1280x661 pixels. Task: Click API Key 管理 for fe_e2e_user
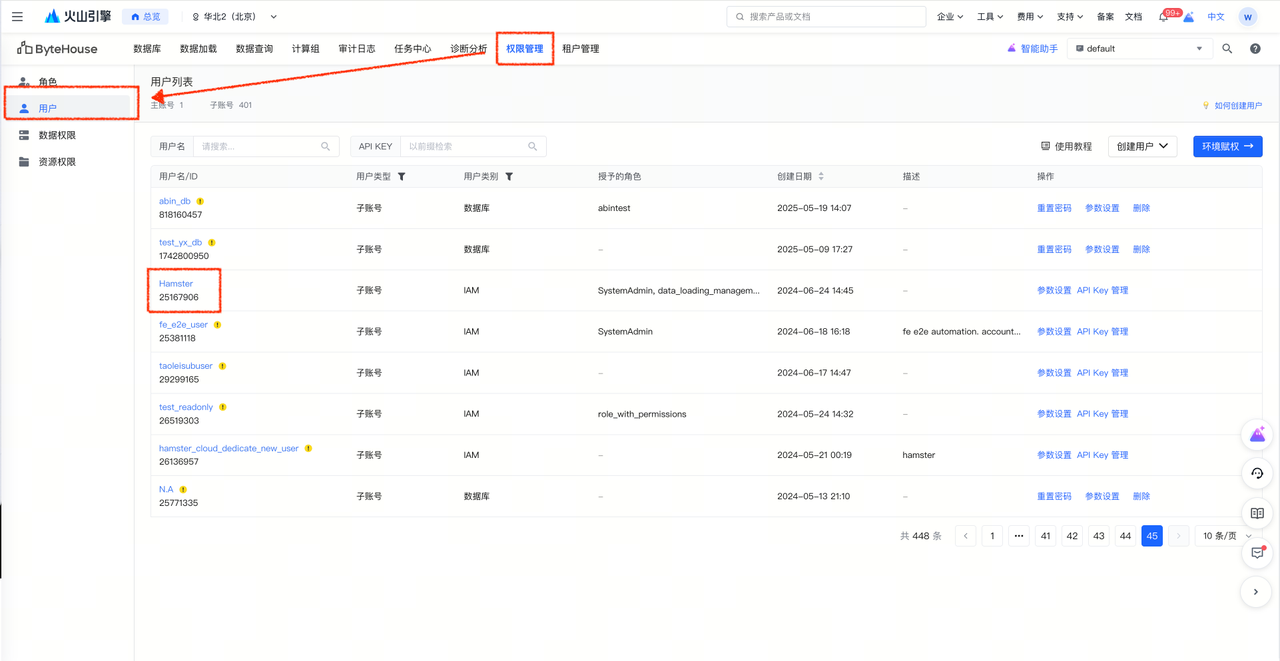(1102, 331)
